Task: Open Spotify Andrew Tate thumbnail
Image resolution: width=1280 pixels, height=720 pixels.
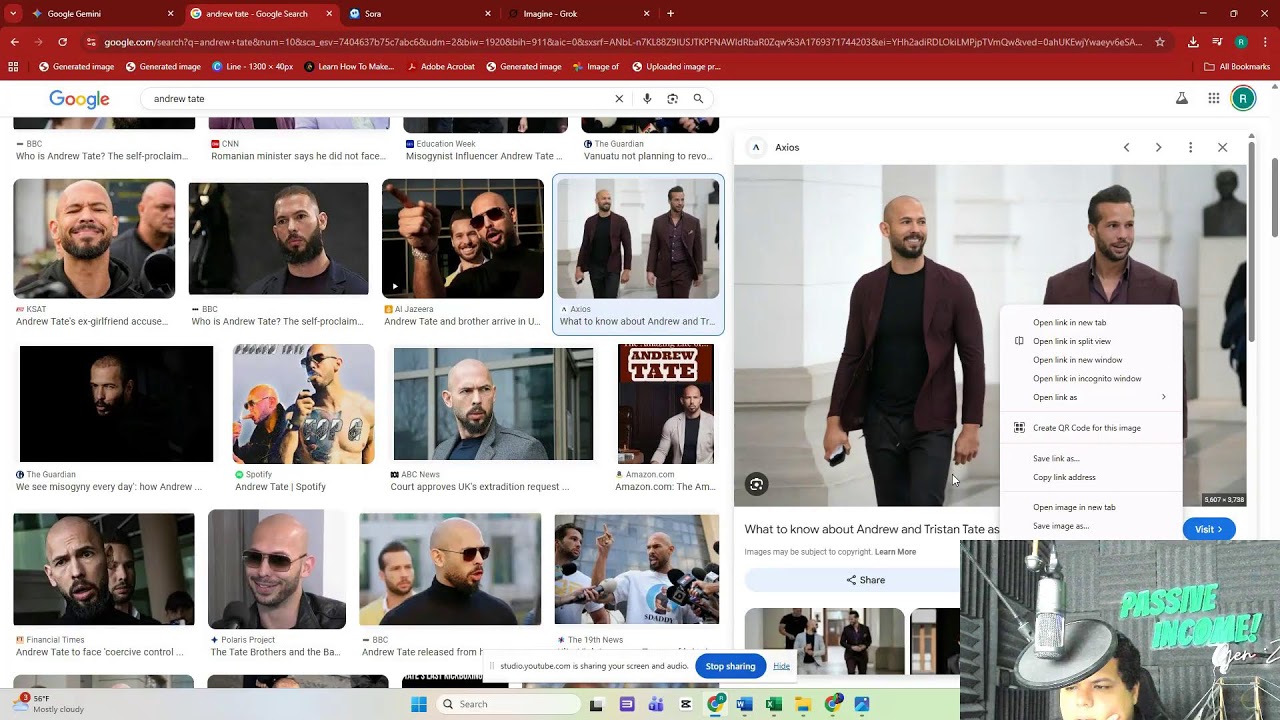Action: tap(303, 404)
